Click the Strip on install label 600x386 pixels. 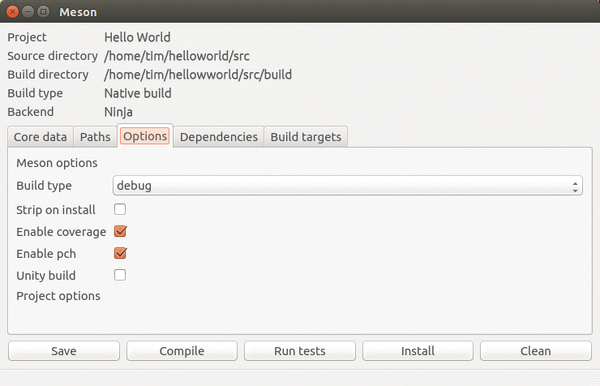[56, 210]
